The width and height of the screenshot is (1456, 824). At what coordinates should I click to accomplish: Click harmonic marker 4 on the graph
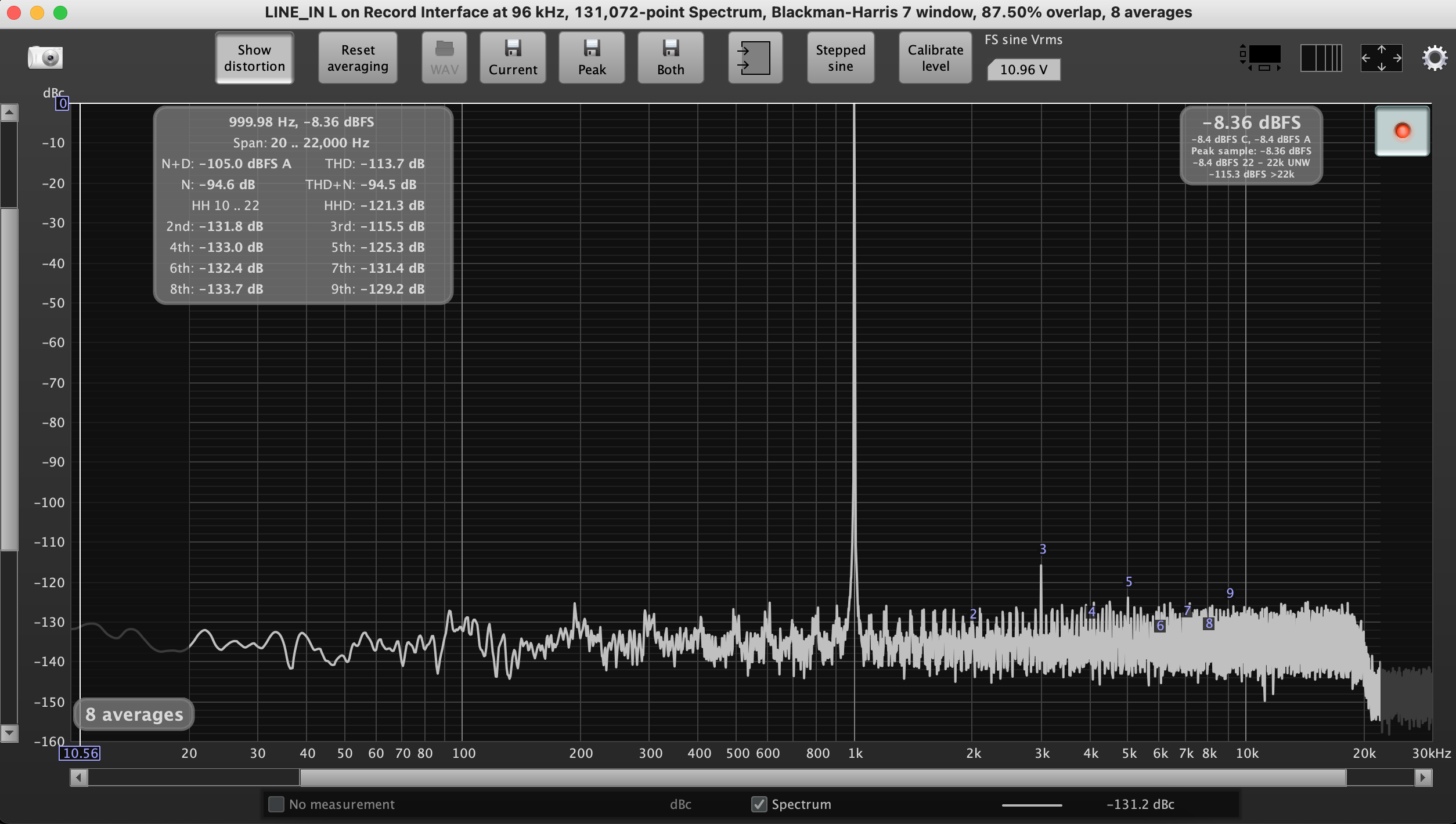(x=1091, y=611)
